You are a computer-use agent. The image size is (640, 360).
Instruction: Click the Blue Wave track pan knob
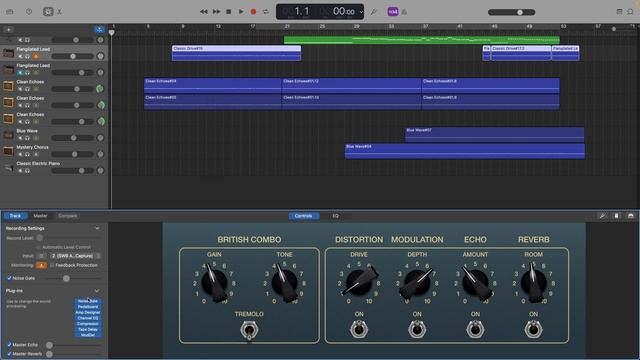point(100,138)
